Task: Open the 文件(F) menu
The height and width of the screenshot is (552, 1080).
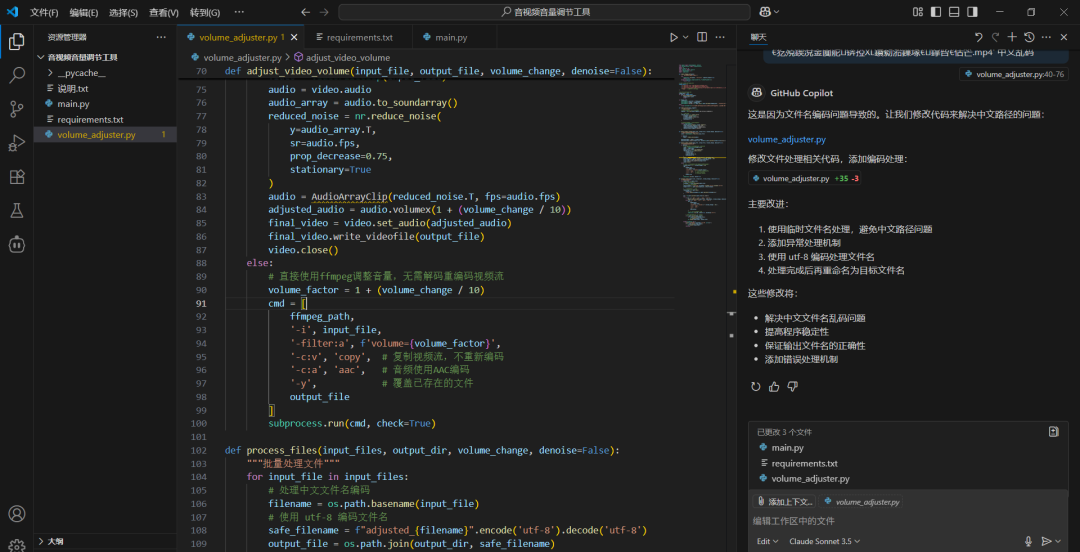Action: click(44, 12)
